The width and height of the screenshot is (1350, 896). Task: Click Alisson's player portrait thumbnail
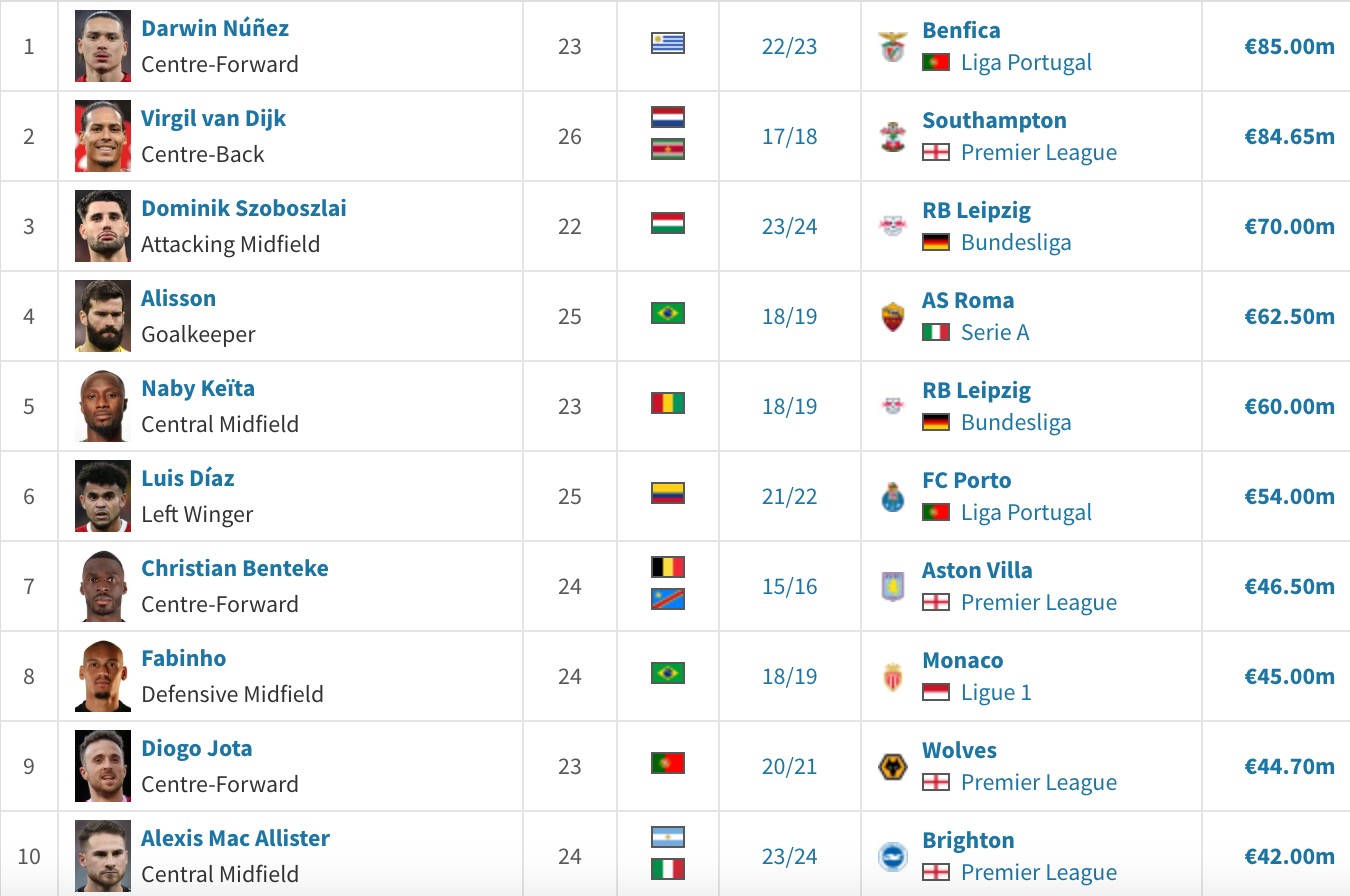click(103, 316)
